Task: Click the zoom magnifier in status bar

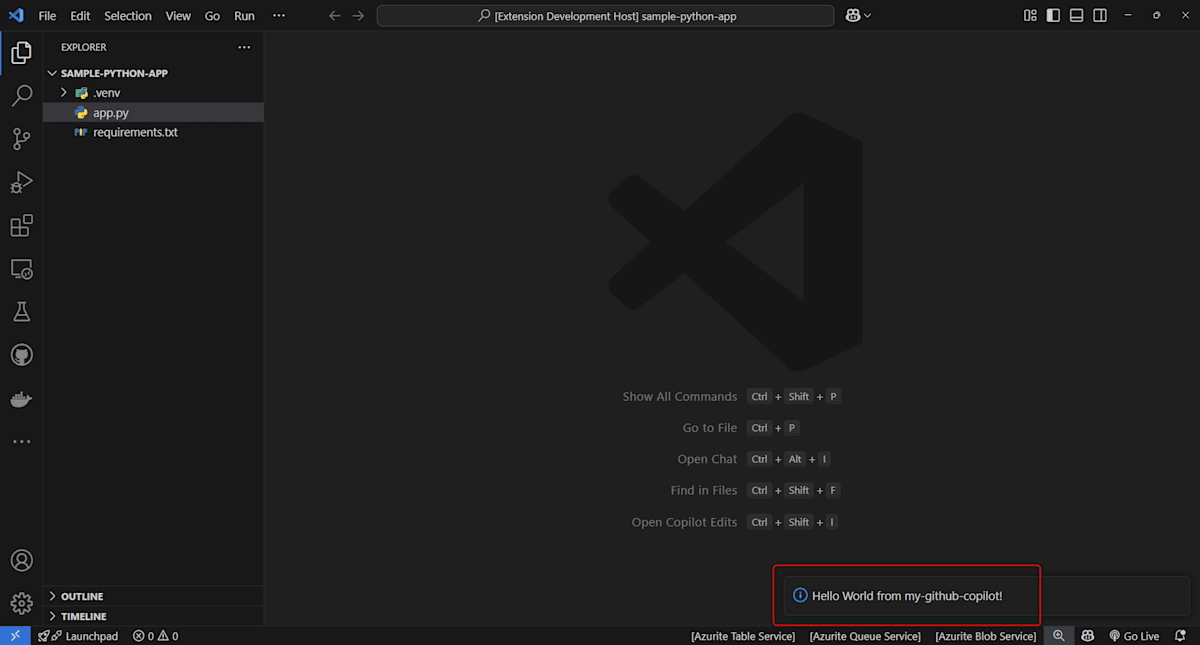Action: tap(1058, 636)
